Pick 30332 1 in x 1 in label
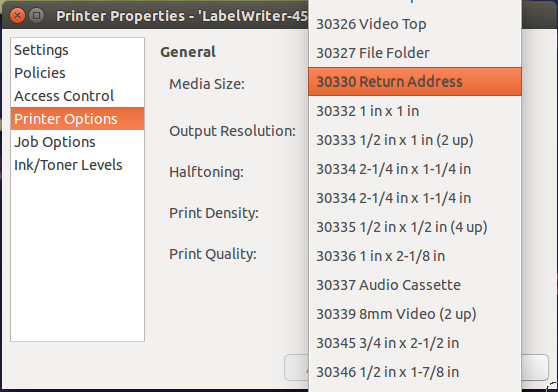The height and width of the screenshot is (392, 558). [415, 111]
